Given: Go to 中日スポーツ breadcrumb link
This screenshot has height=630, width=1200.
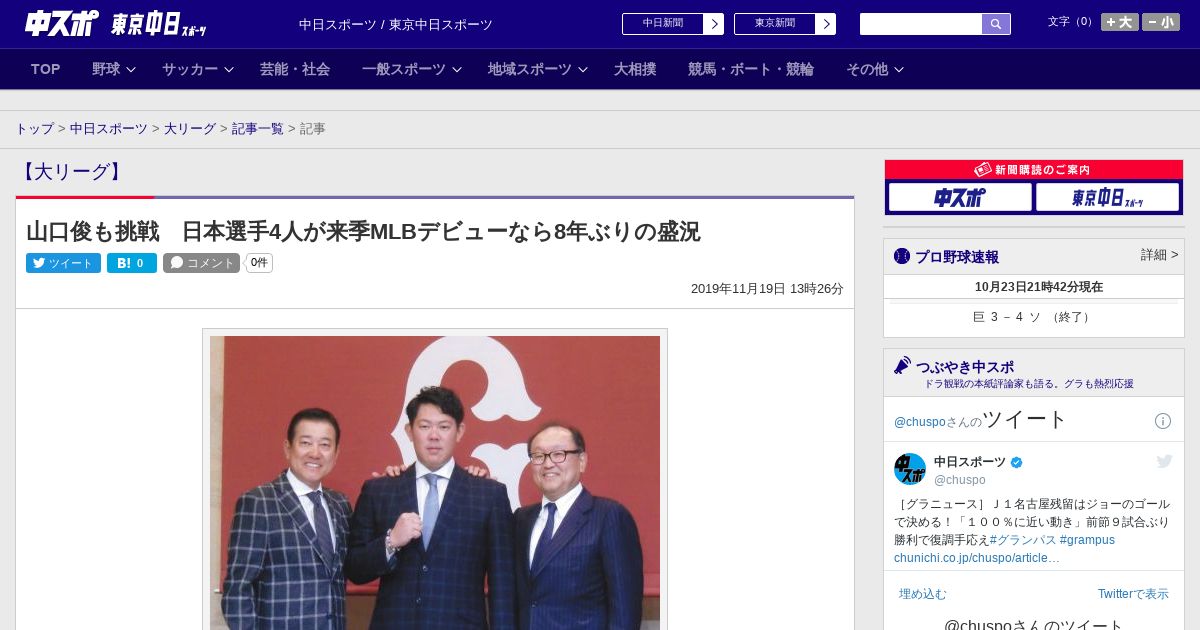Looking at the screenshot, I should click(109, 129).
